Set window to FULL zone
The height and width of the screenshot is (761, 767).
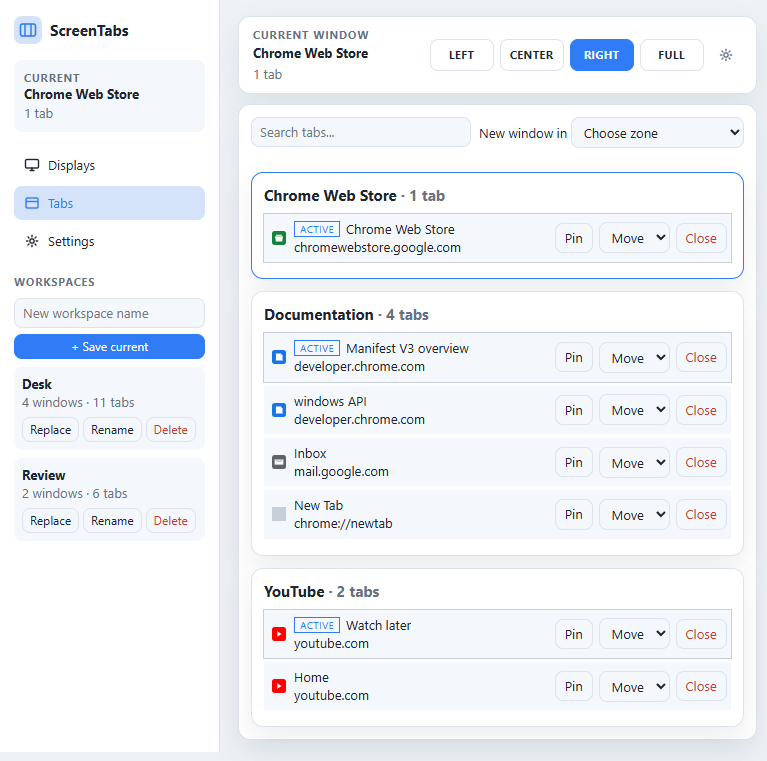[672, 55]
